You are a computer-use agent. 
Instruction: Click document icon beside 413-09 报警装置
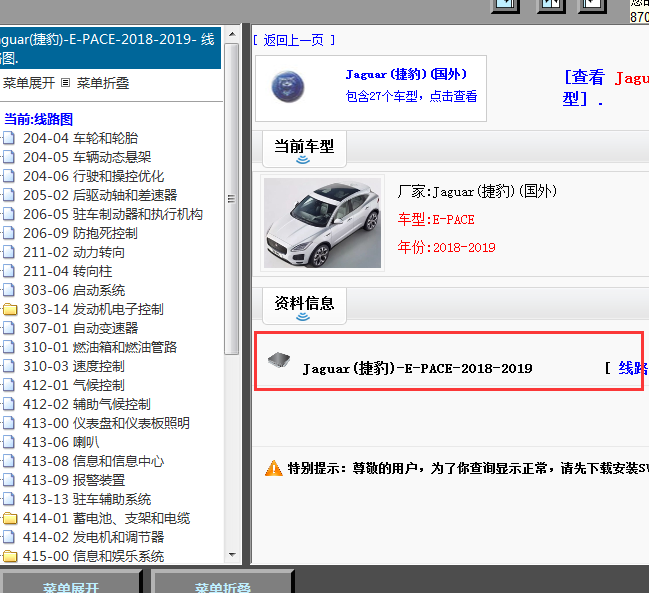coord(9,480)
